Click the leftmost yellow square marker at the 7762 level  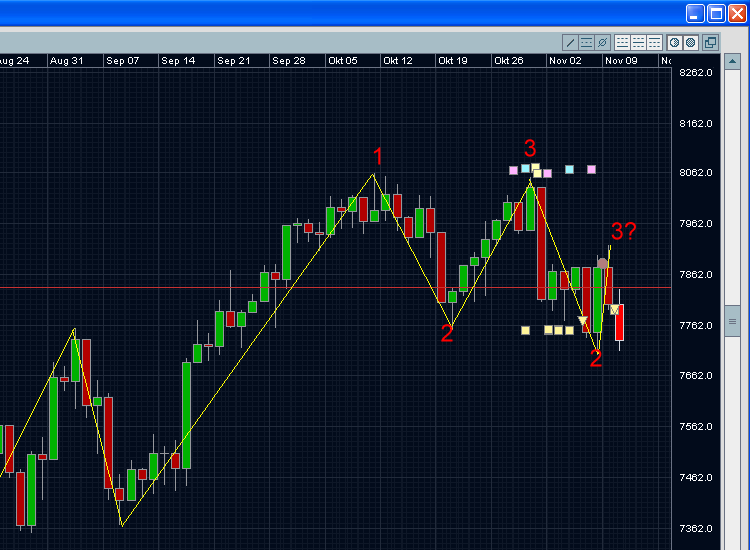coord(525,330)
